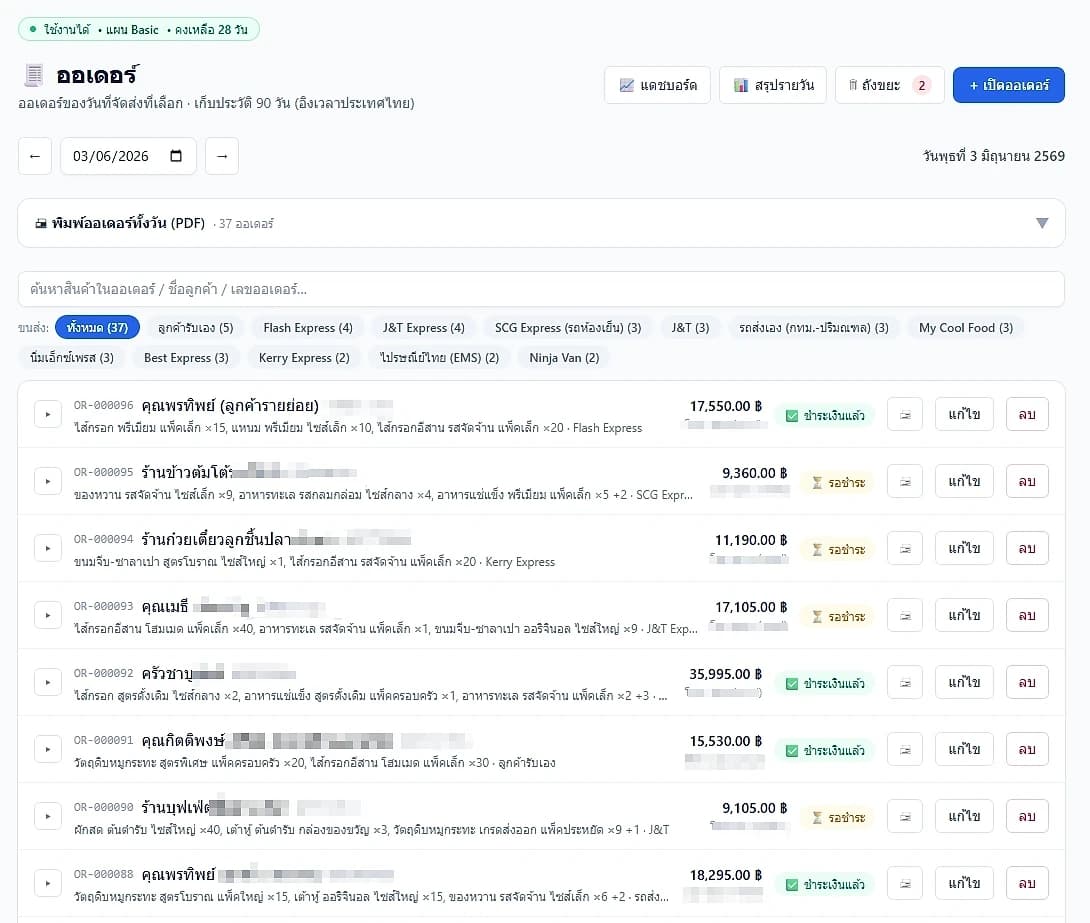Open print slip icon for order OR-000096
The height and width of the screenshot is (923, 1090).
[904, 414]
